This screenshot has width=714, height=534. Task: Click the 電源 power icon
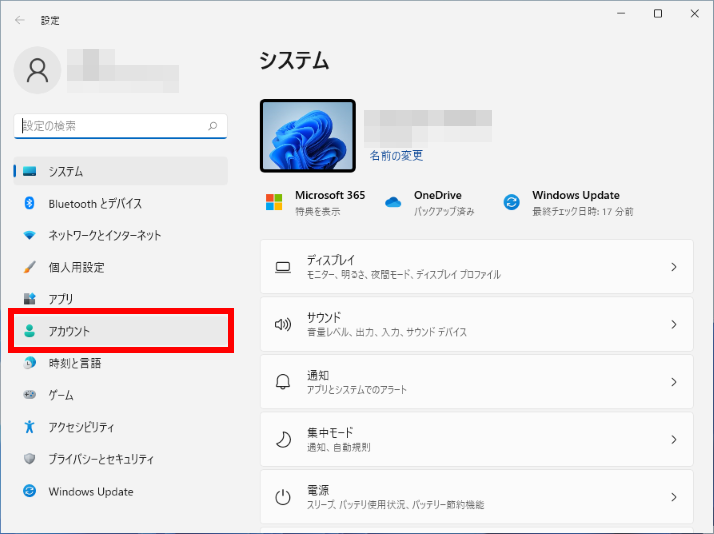(x=283, y=497)
